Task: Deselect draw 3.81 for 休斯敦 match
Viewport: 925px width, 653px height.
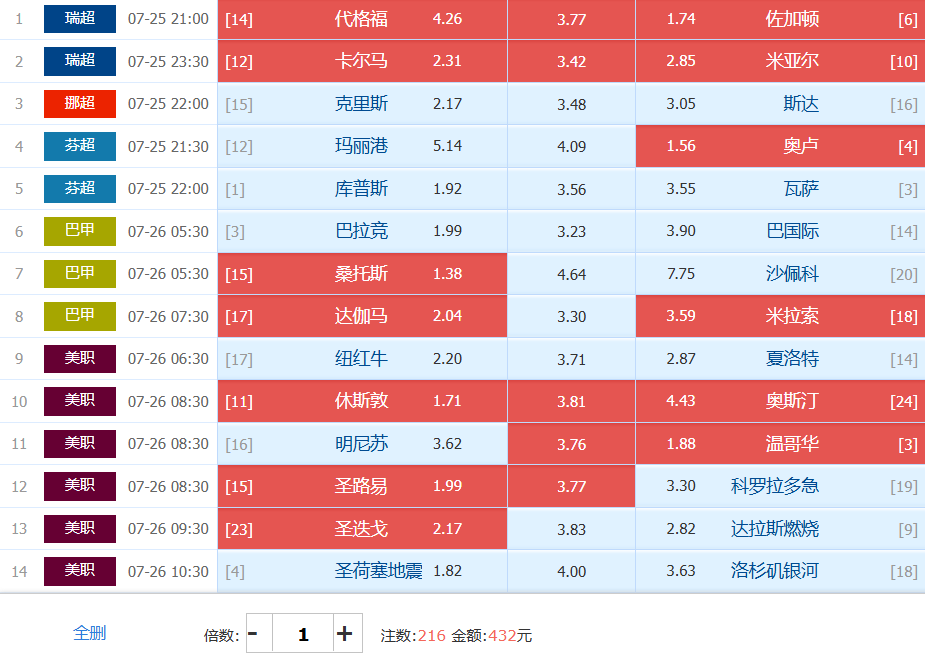Action: click(x=571, y=401)
